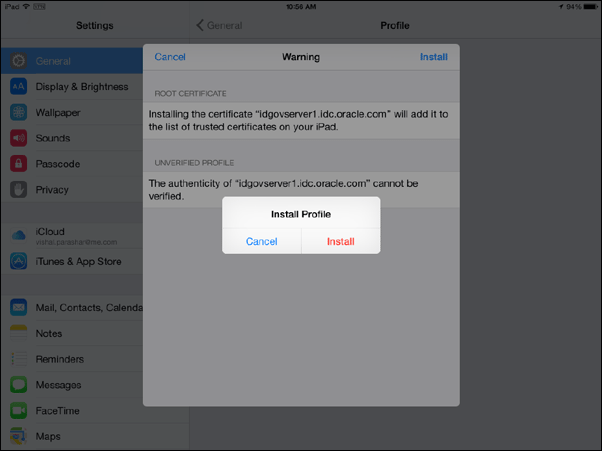Image resolution: width=602 pixels, height=451 pixels.
Task: Tap the UNVERIFIED PROFILE section header
Action: (194, 163)
